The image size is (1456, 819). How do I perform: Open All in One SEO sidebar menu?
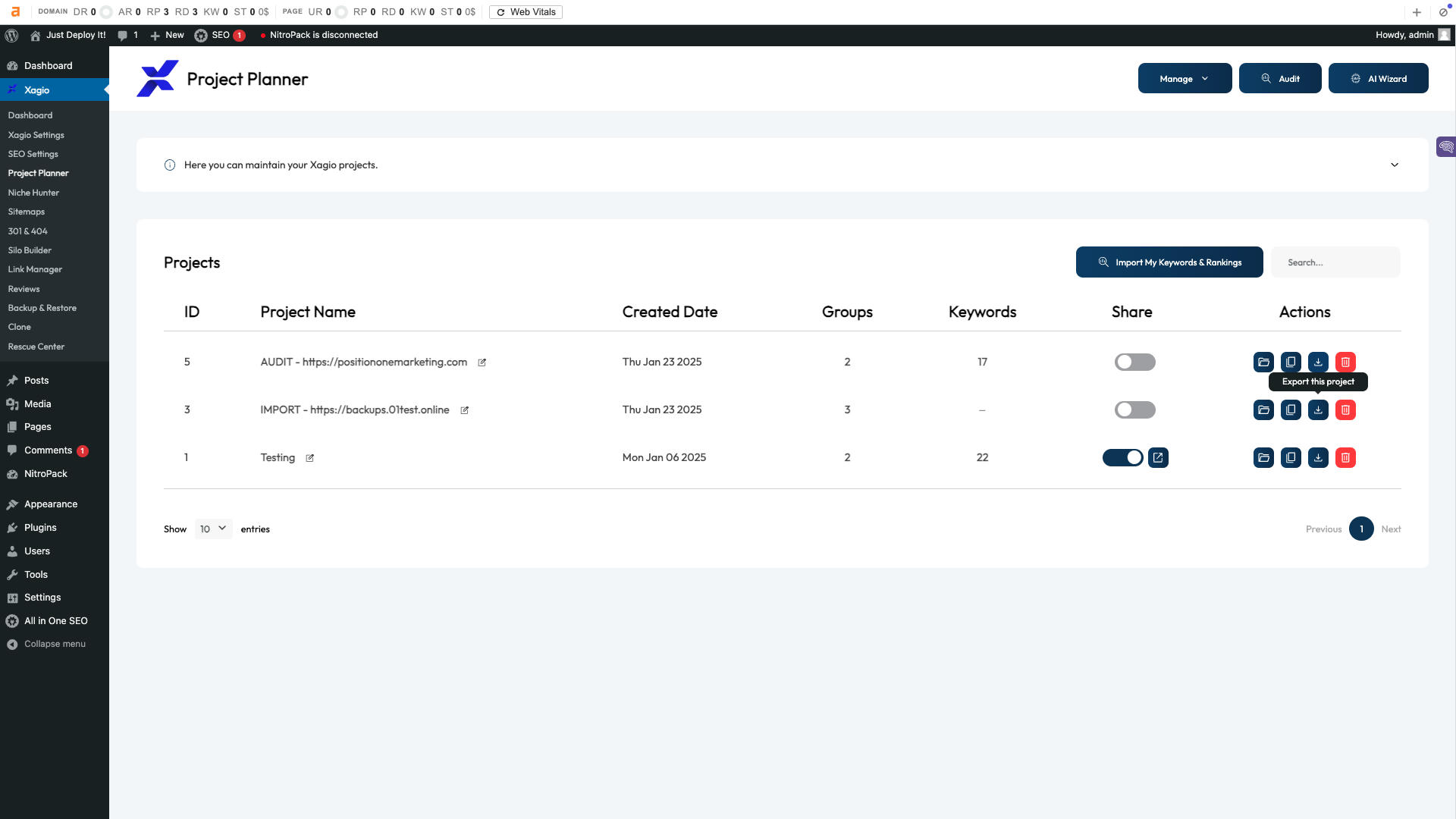pos(56,621)
